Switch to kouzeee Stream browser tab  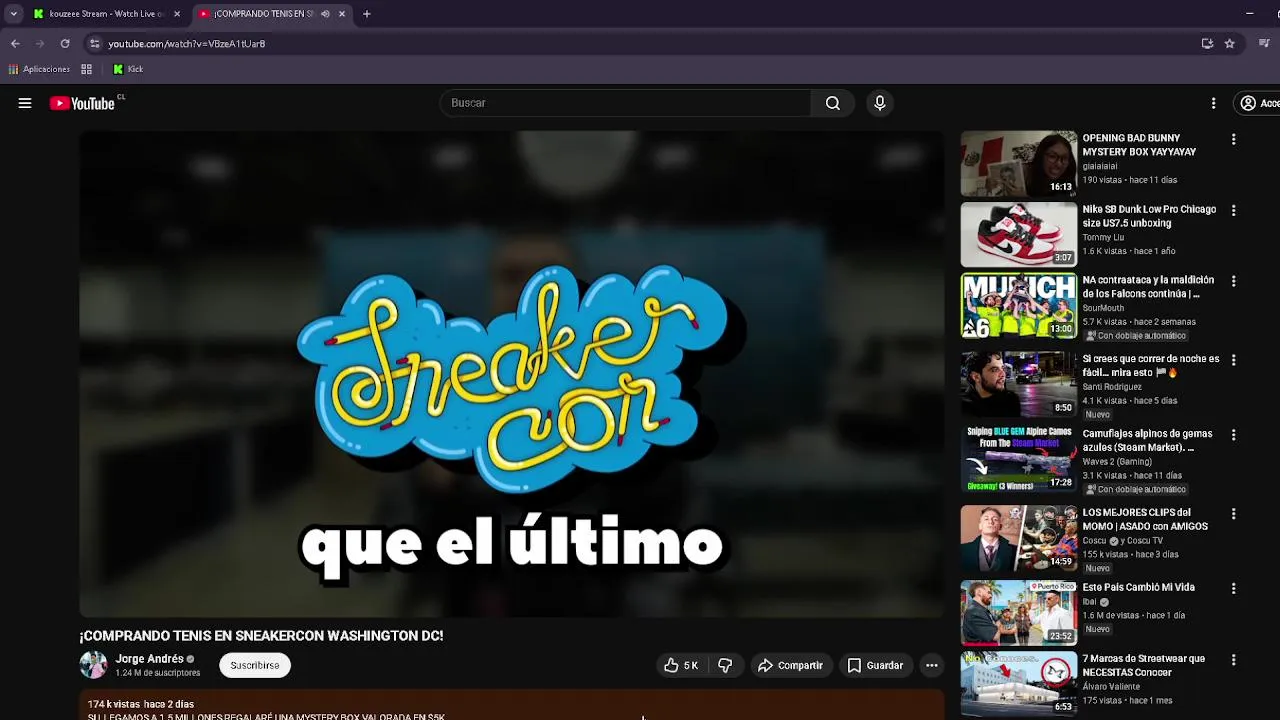pyautogui.click(x=107, y=14)
